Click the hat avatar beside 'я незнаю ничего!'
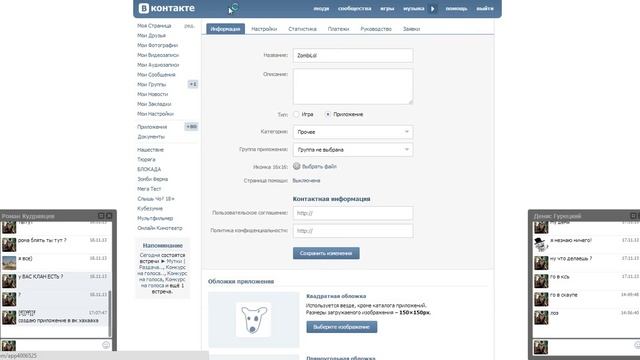Image resolution: width=640 pixels, height=360 pixels. click(541, 244)
